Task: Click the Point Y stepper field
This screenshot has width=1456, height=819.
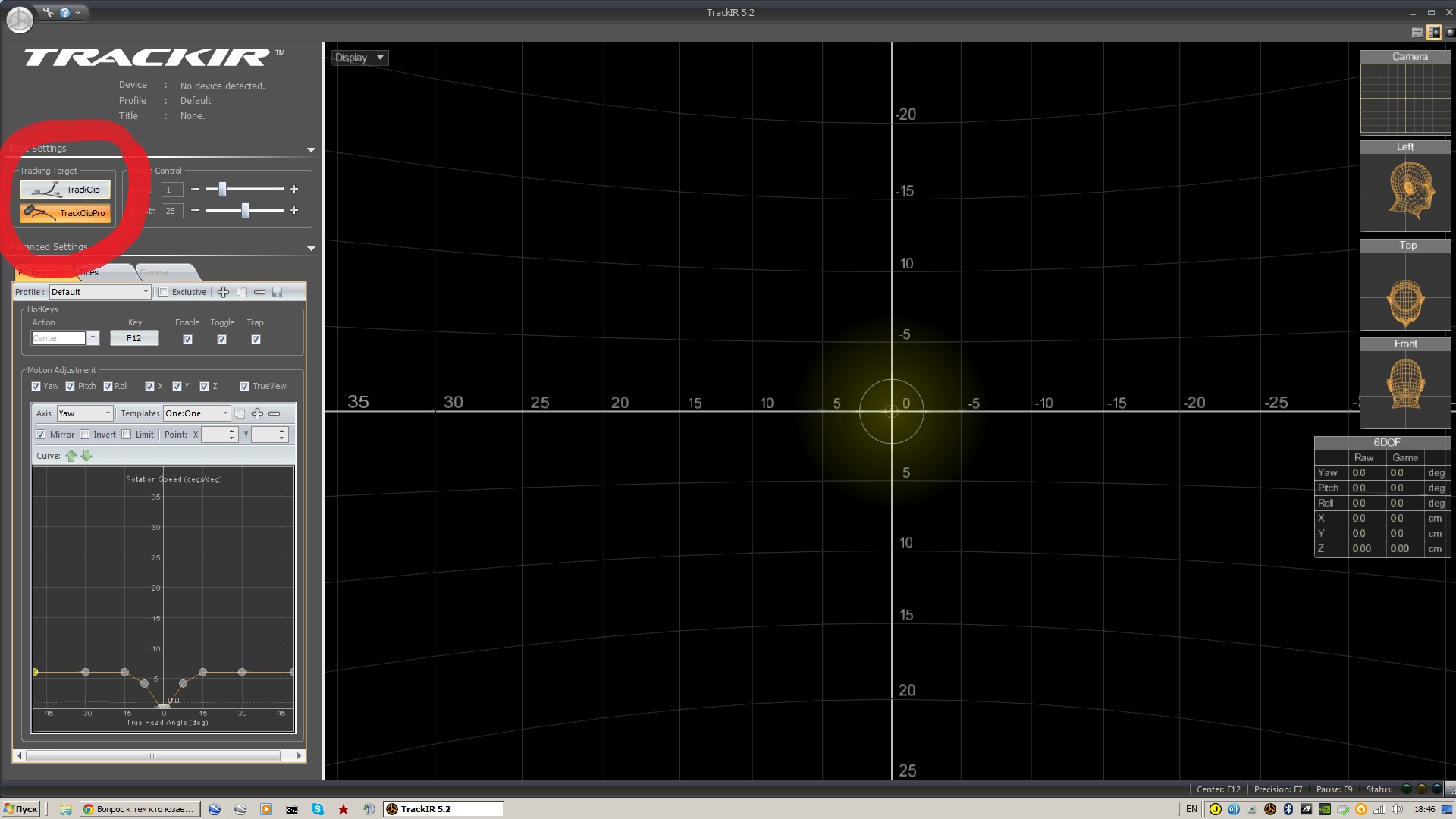Action: pos(269,435)
